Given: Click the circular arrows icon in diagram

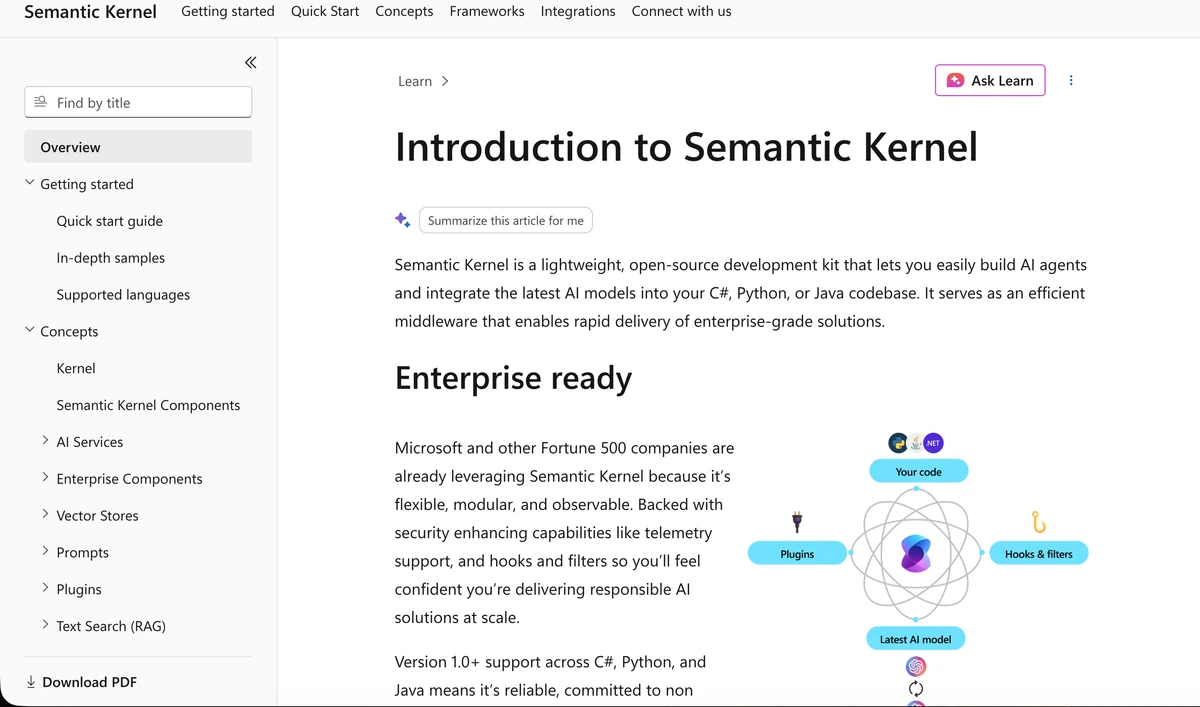Looking at the screenshot, I should [916, 689].
